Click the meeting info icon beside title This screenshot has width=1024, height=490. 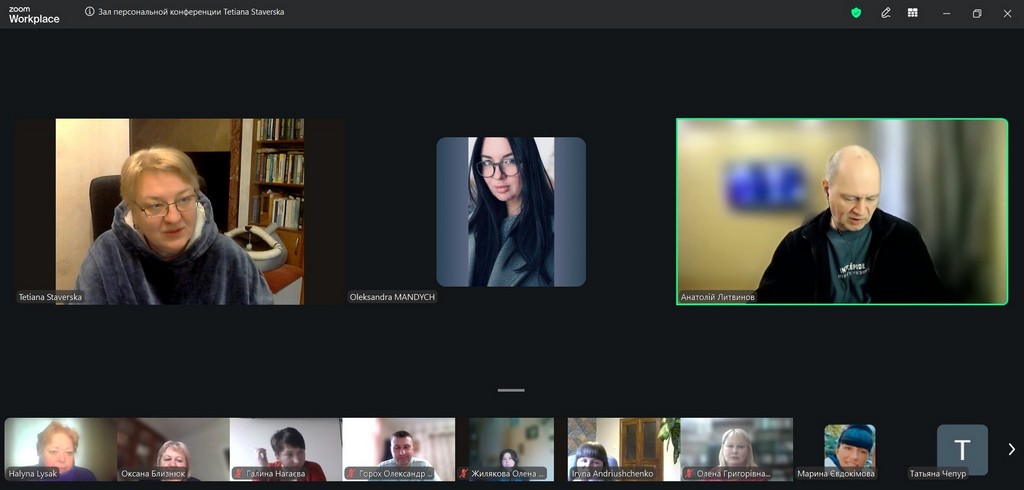[90, 13]
